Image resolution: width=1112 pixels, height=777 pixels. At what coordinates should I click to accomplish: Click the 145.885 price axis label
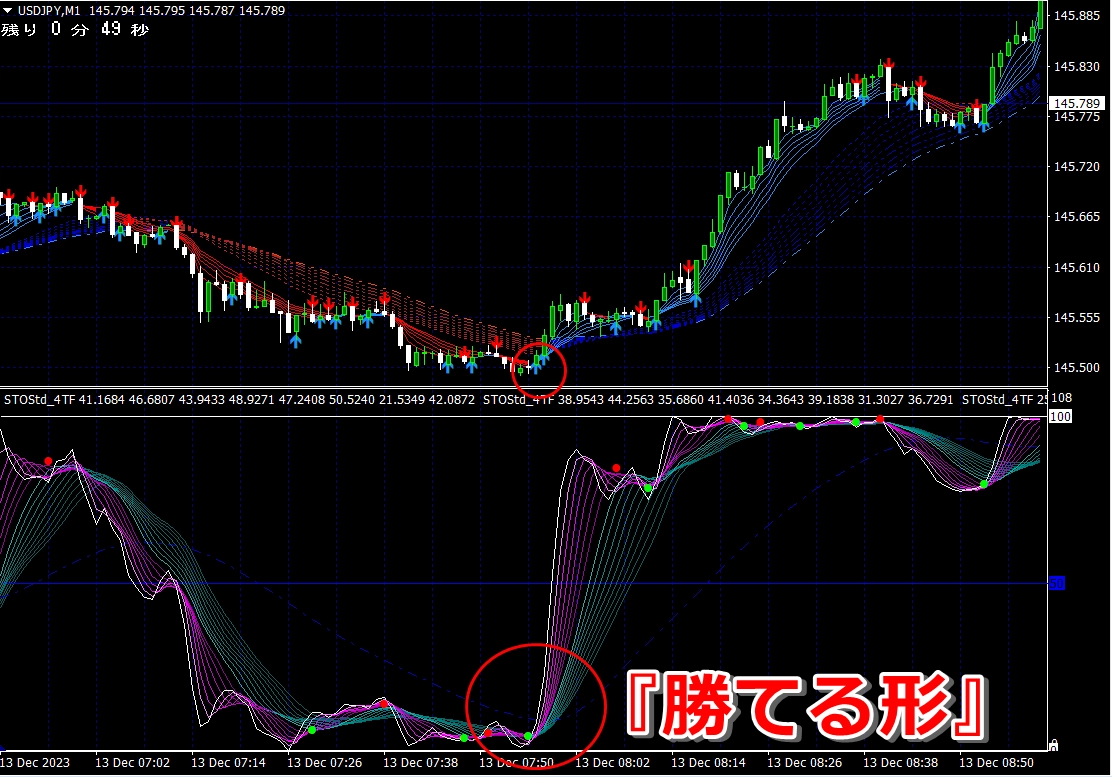point(1077,16)
